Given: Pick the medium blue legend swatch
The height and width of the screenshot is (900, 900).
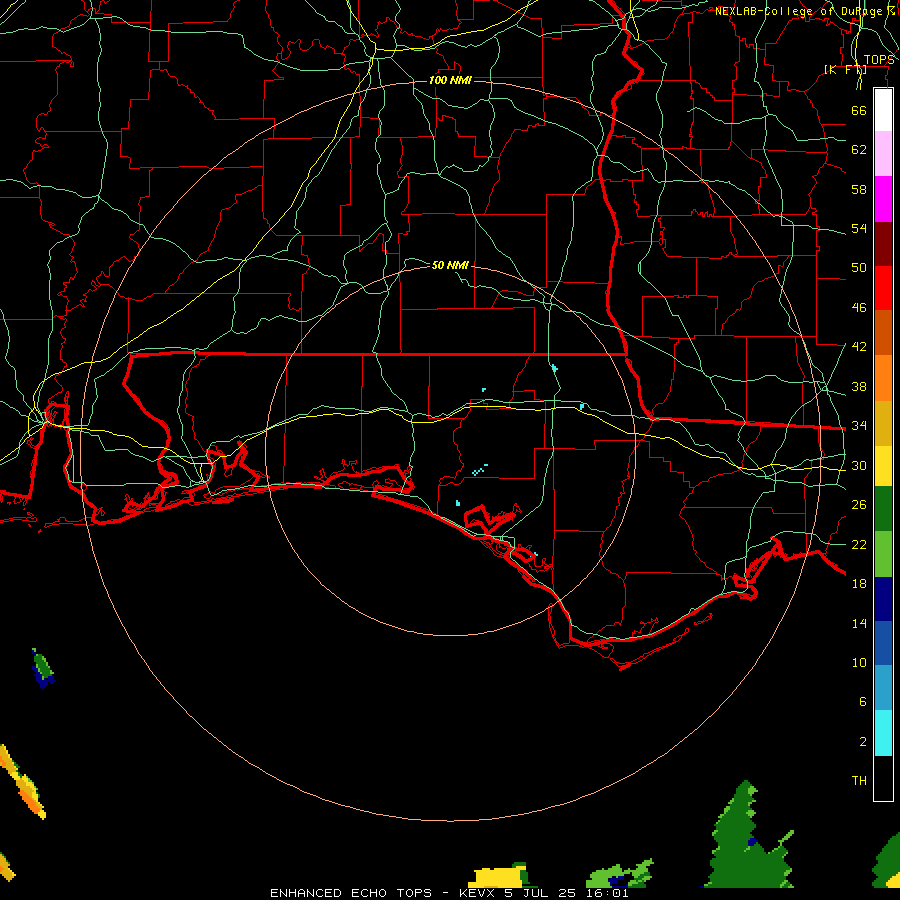Looking at the screenshot, I should tap(883, 643).
